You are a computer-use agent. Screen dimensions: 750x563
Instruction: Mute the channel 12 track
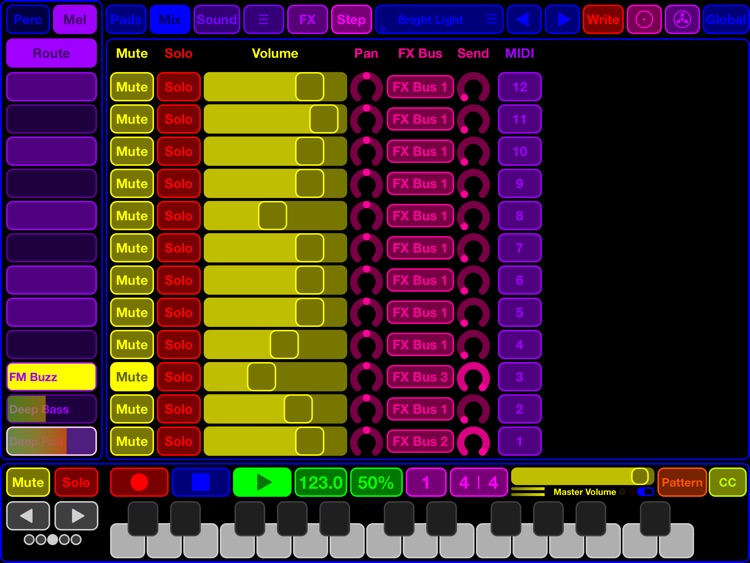132,87
